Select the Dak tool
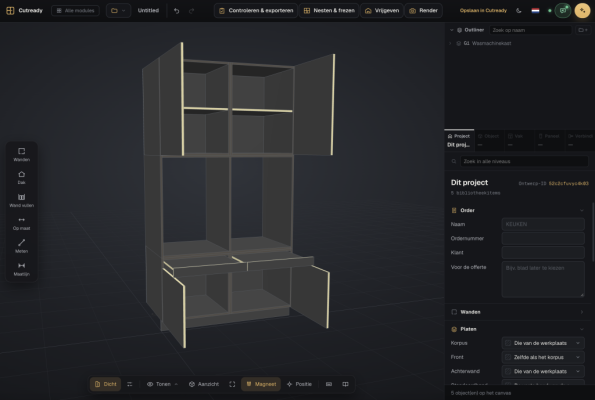Screen dimensions: 595x400 click(x=22, y=177)
